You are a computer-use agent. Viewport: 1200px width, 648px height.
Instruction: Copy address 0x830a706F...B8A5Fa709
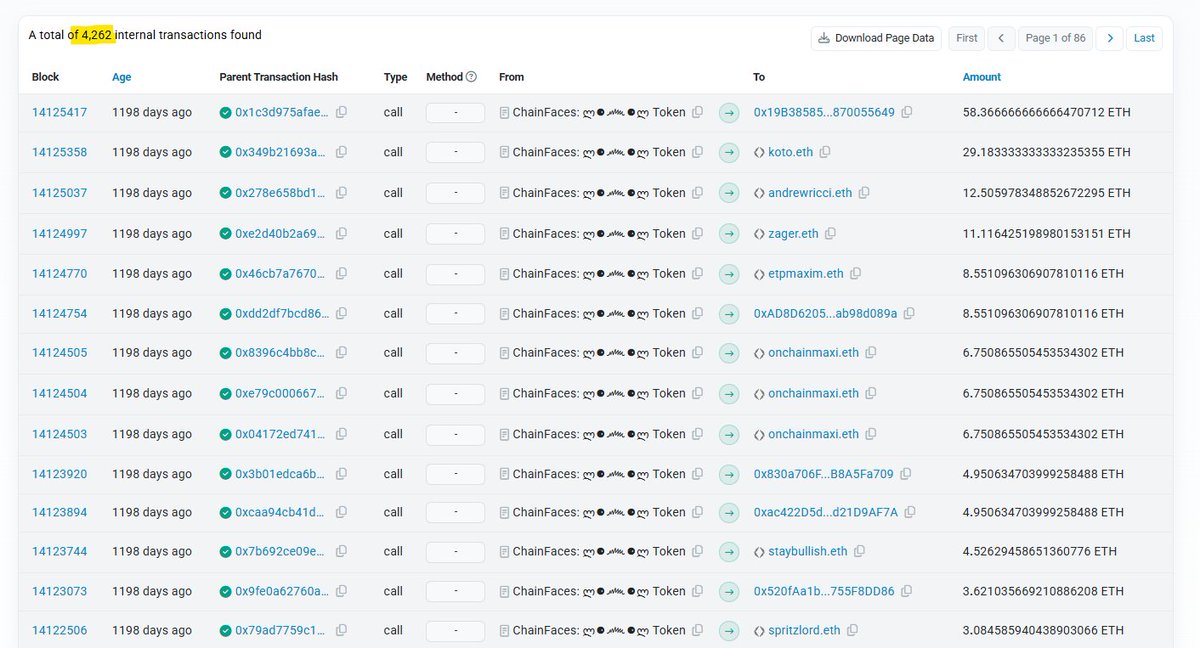[905, 474]
